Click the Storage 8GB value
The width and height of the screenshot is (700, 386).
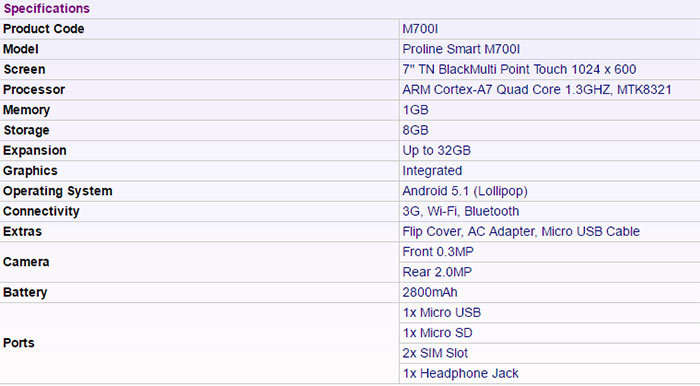(416, 130)
